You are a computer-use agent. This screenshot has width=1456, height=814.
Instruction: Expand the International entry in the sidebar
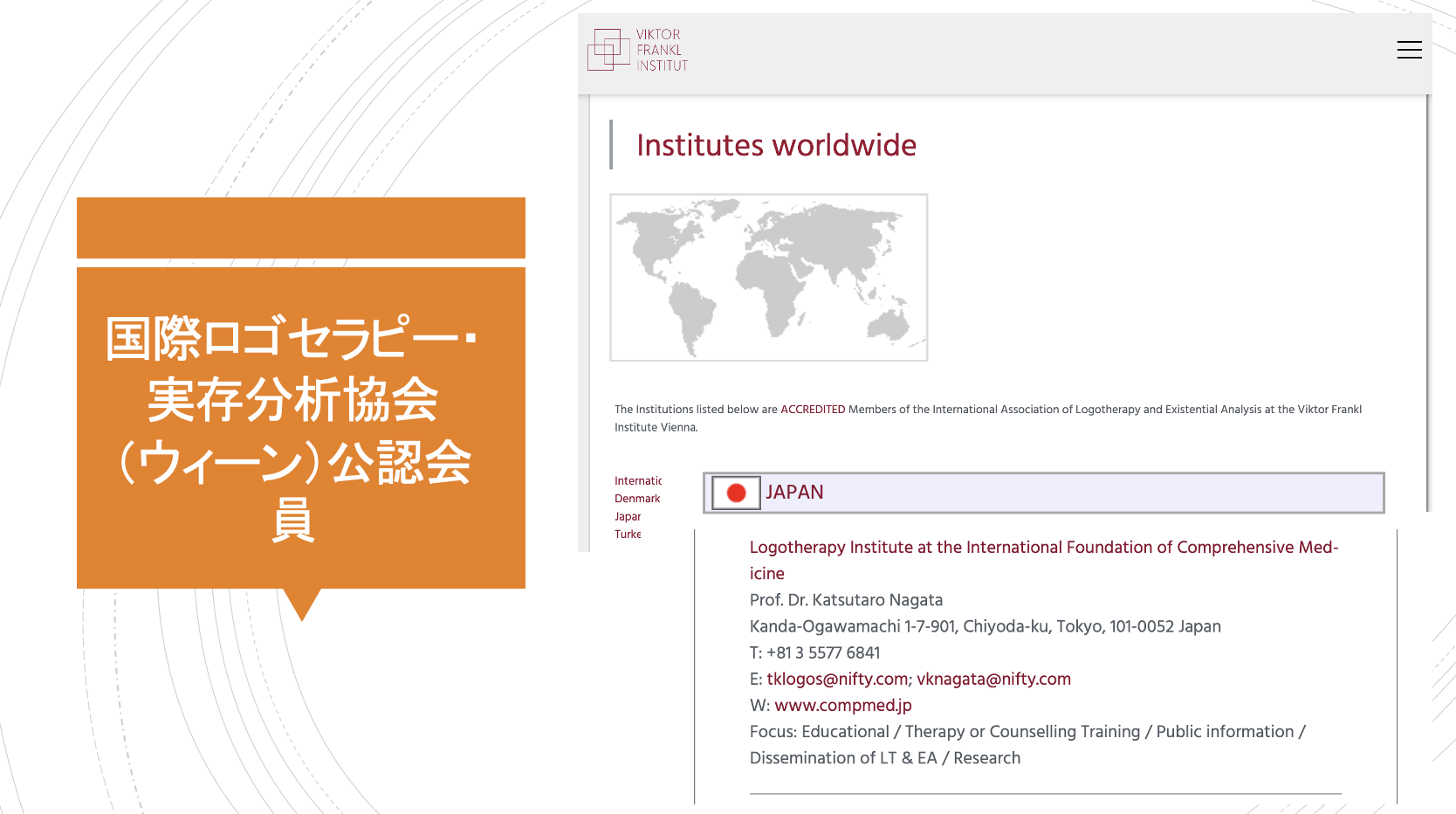[x=638, y=480]
